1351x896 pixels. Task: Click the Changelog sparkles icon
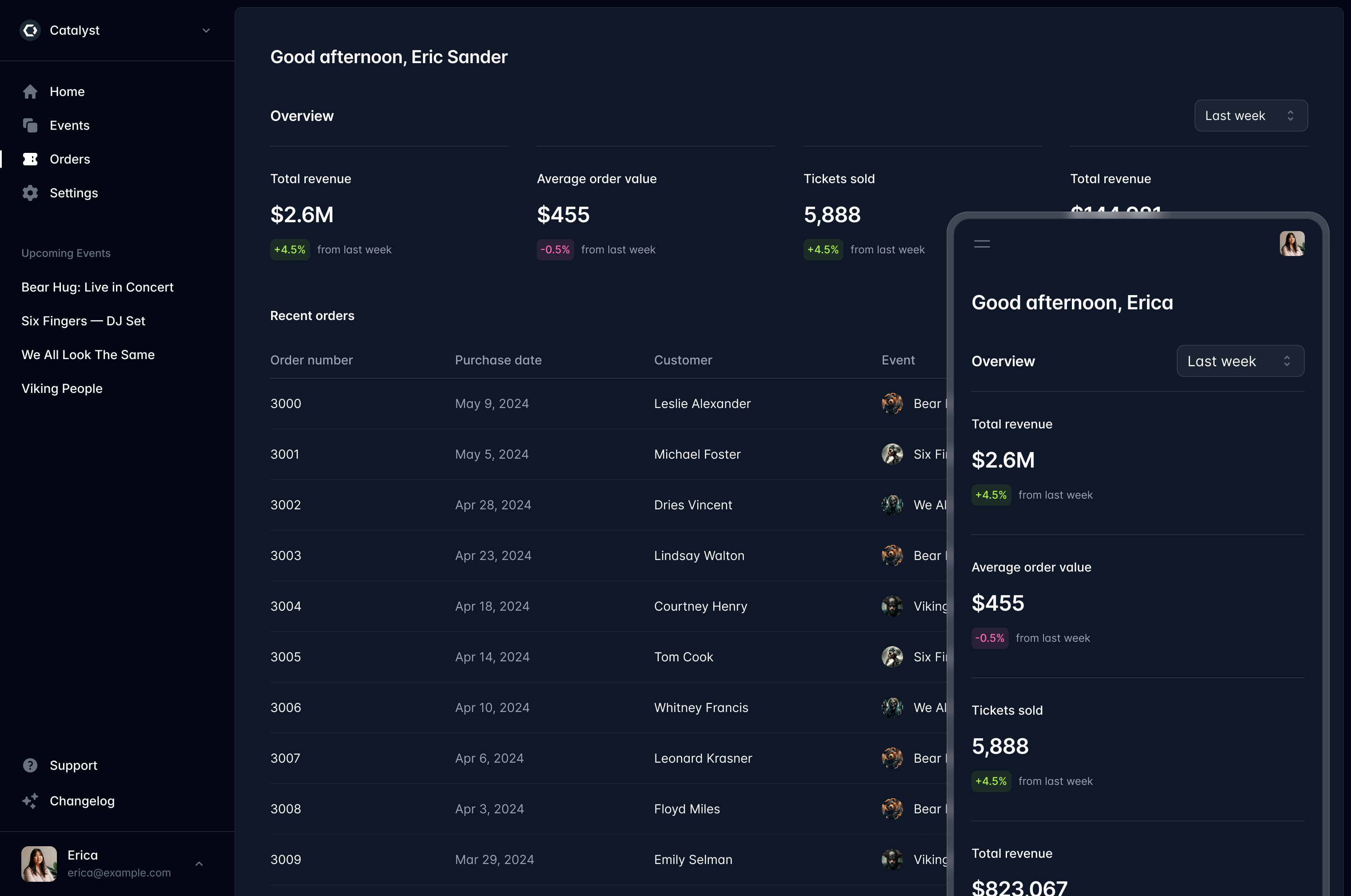click(x=30, y=800)
